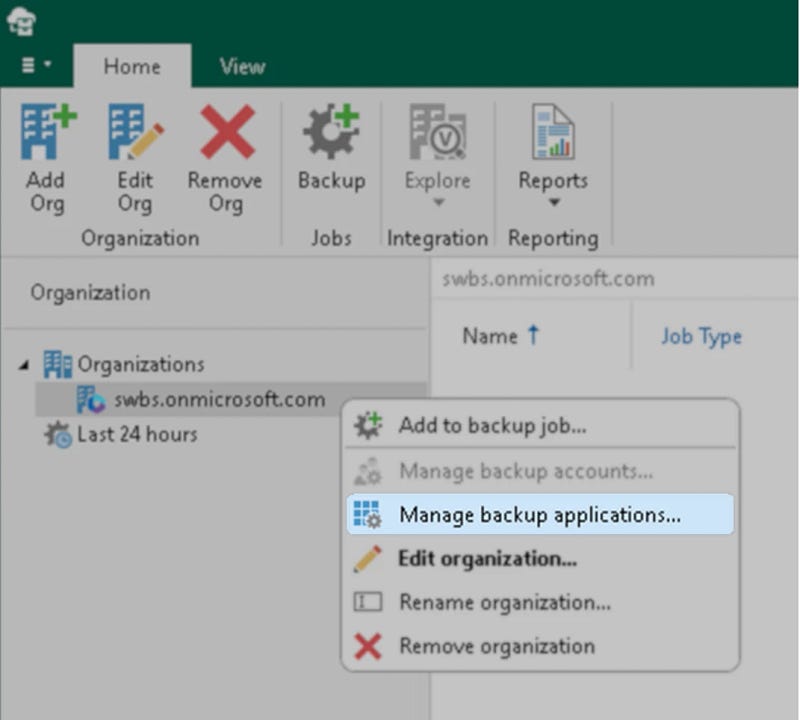Screen dimensions: 800x720
Task: Switch to the View tab
Action: coord(242,66)
